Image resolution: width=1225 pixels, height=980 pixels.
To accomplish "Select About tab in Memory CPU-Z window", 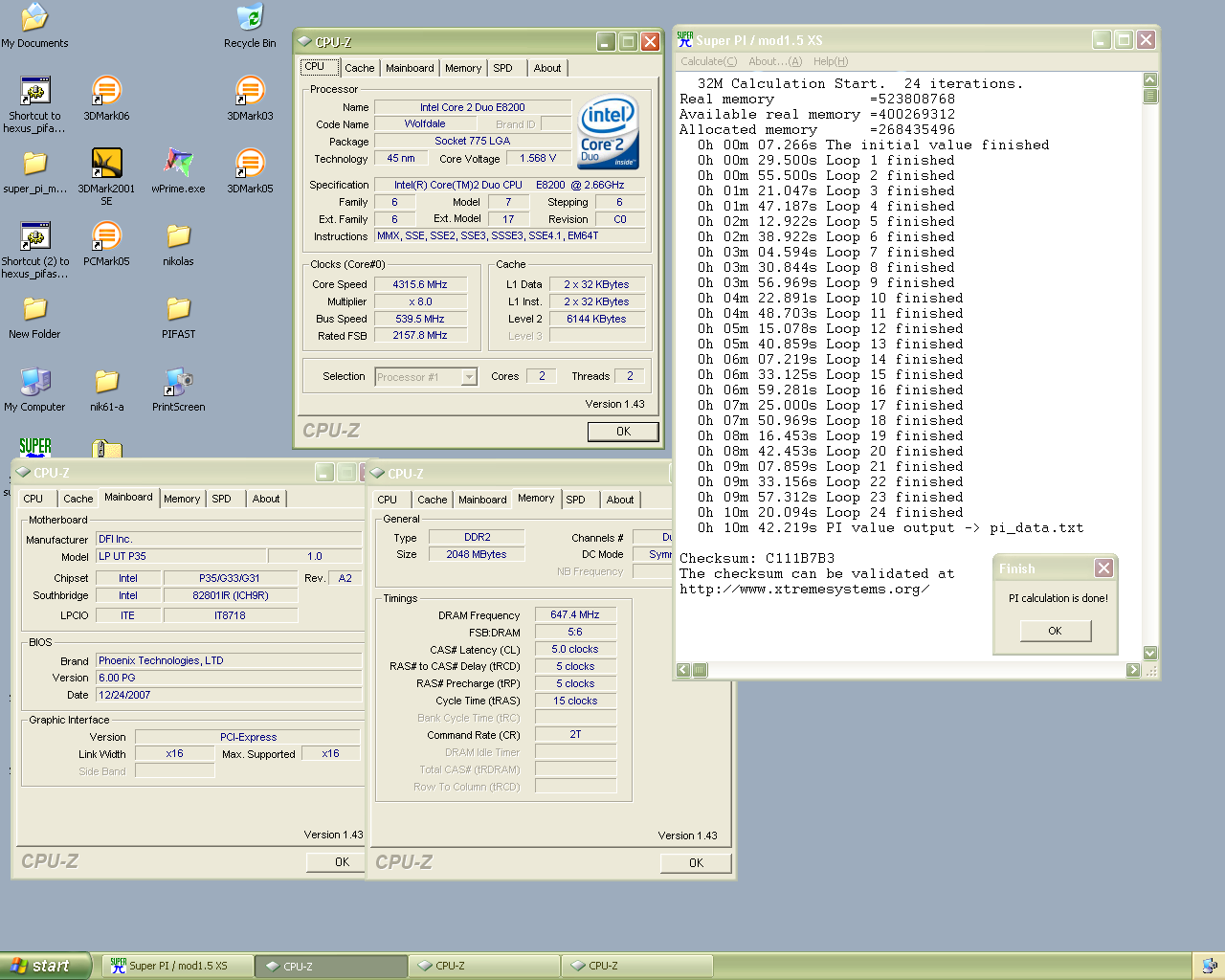I will pos(620,500).
